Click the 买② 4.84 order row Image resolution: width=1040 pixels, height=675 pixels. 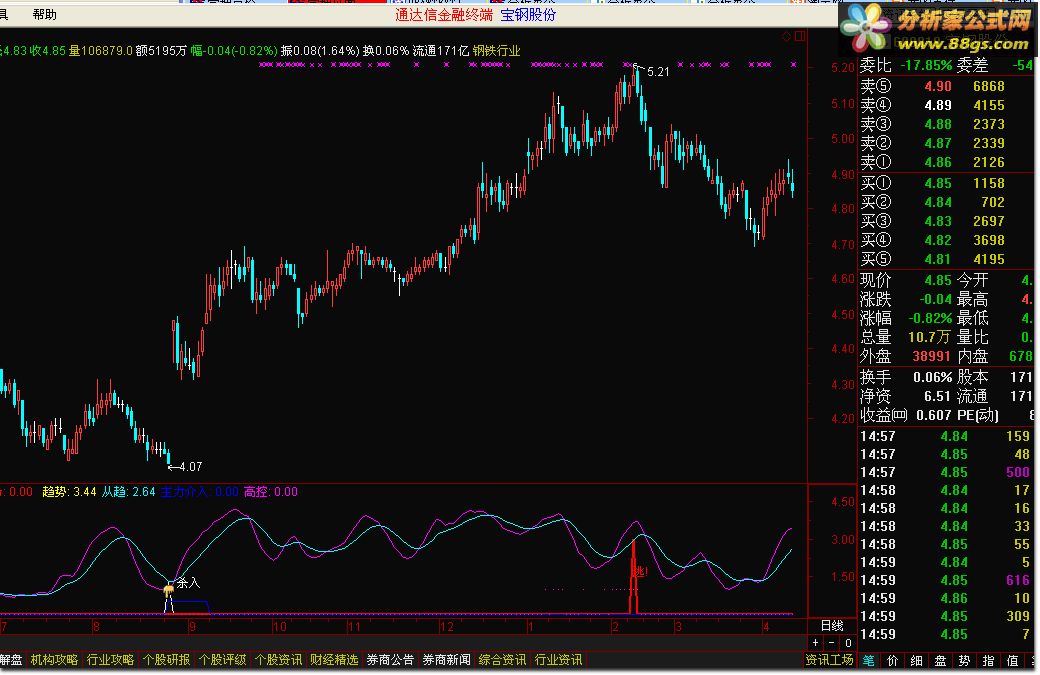click(946, 202)
